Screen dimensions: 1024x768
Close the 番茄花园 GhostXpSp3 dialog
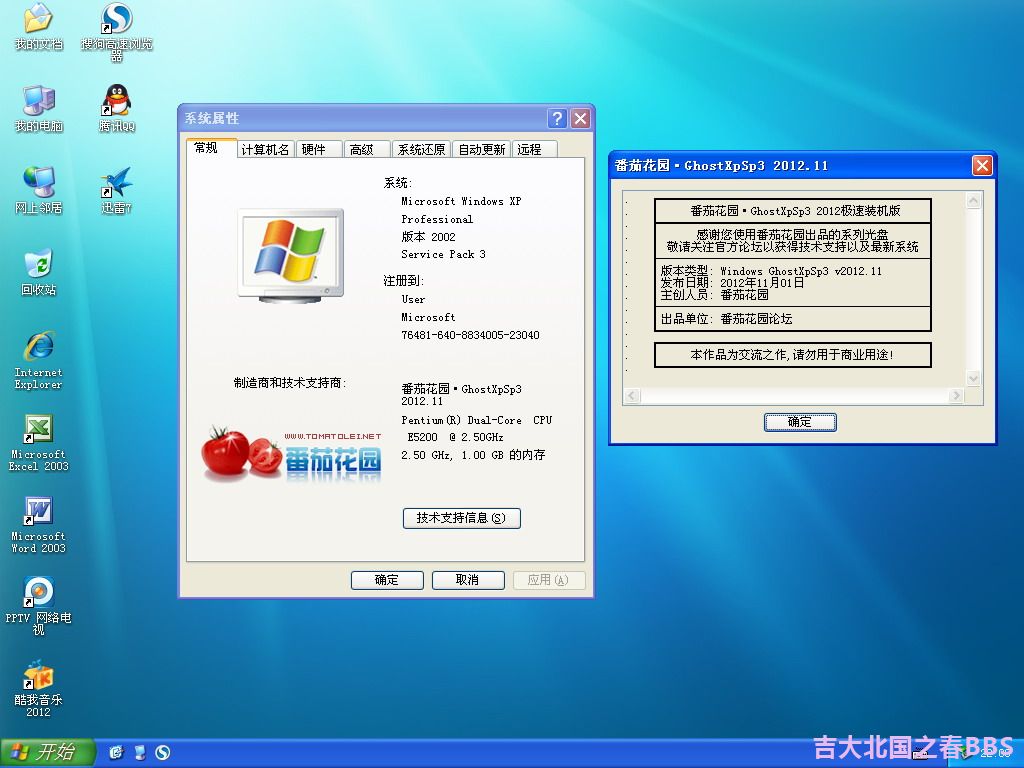[982, 165]
